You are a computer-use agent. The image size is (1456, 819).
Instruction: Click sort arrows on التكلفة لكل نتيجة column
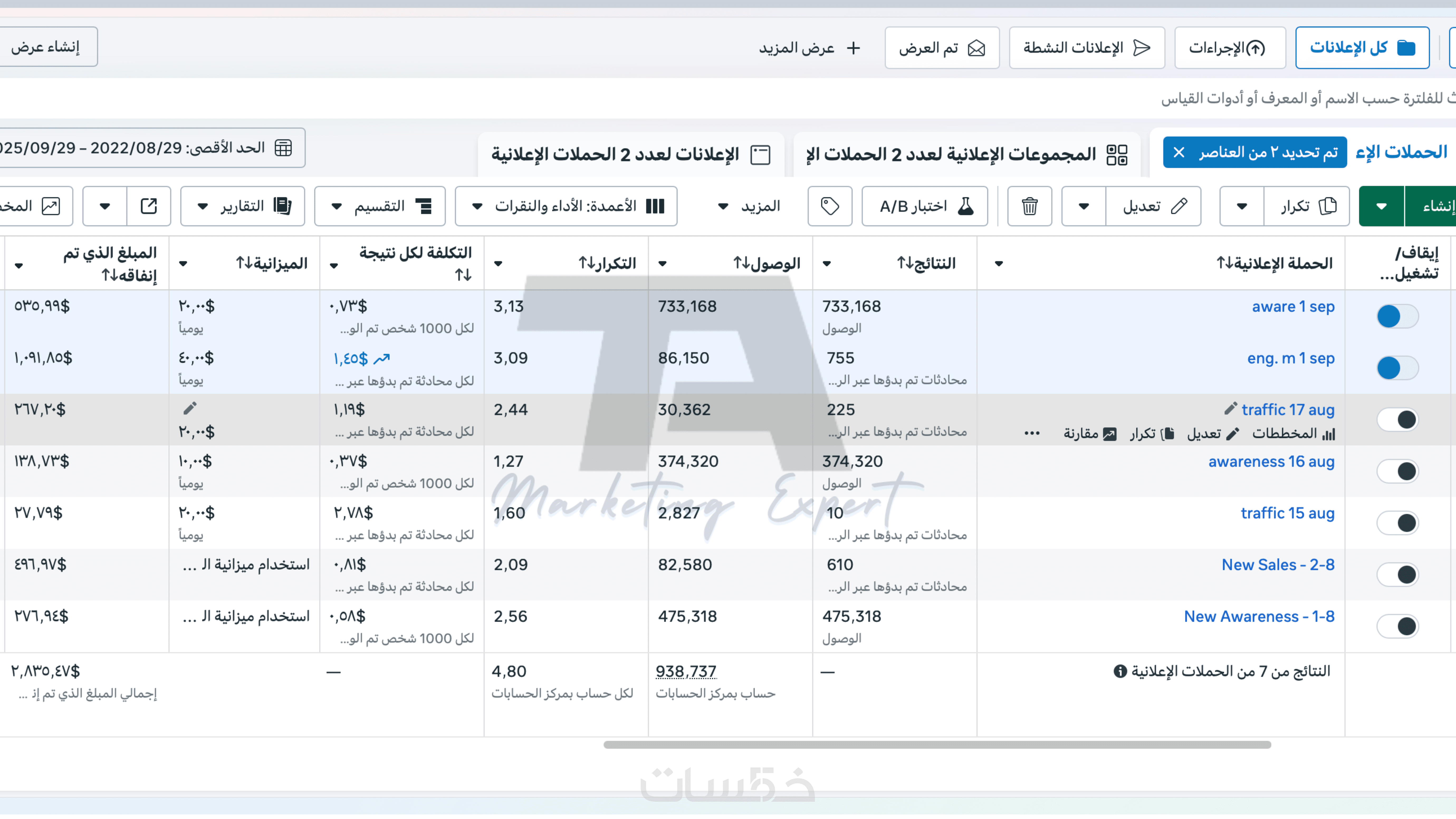coord(463,275)
